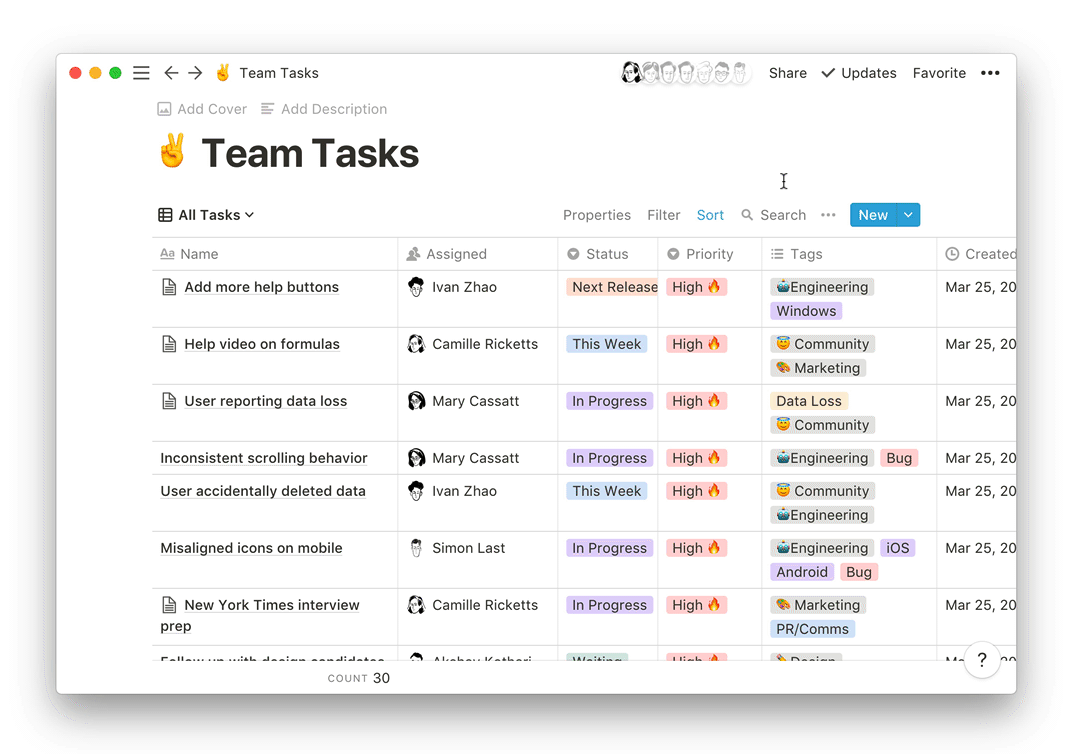
Task: Go forward with the right arrow
Action: [x=195, y=73]
